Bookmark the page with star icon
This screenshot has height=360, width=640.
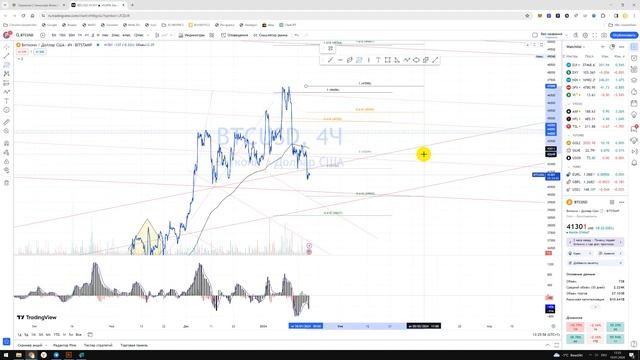click(x=527, y=16)
